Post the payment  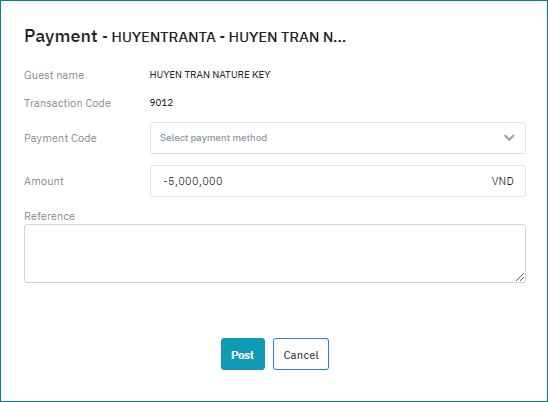pyautogui.click(x=243, y=354)
